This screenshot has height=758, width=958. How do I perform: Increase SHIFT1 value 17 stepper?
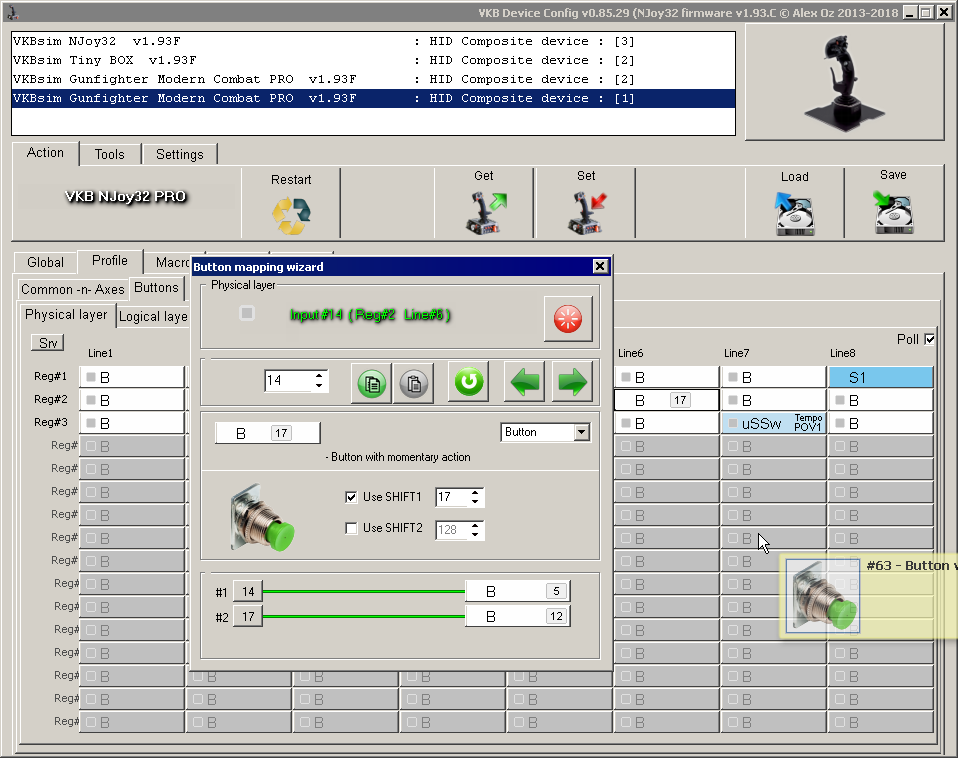coord(475,493)
